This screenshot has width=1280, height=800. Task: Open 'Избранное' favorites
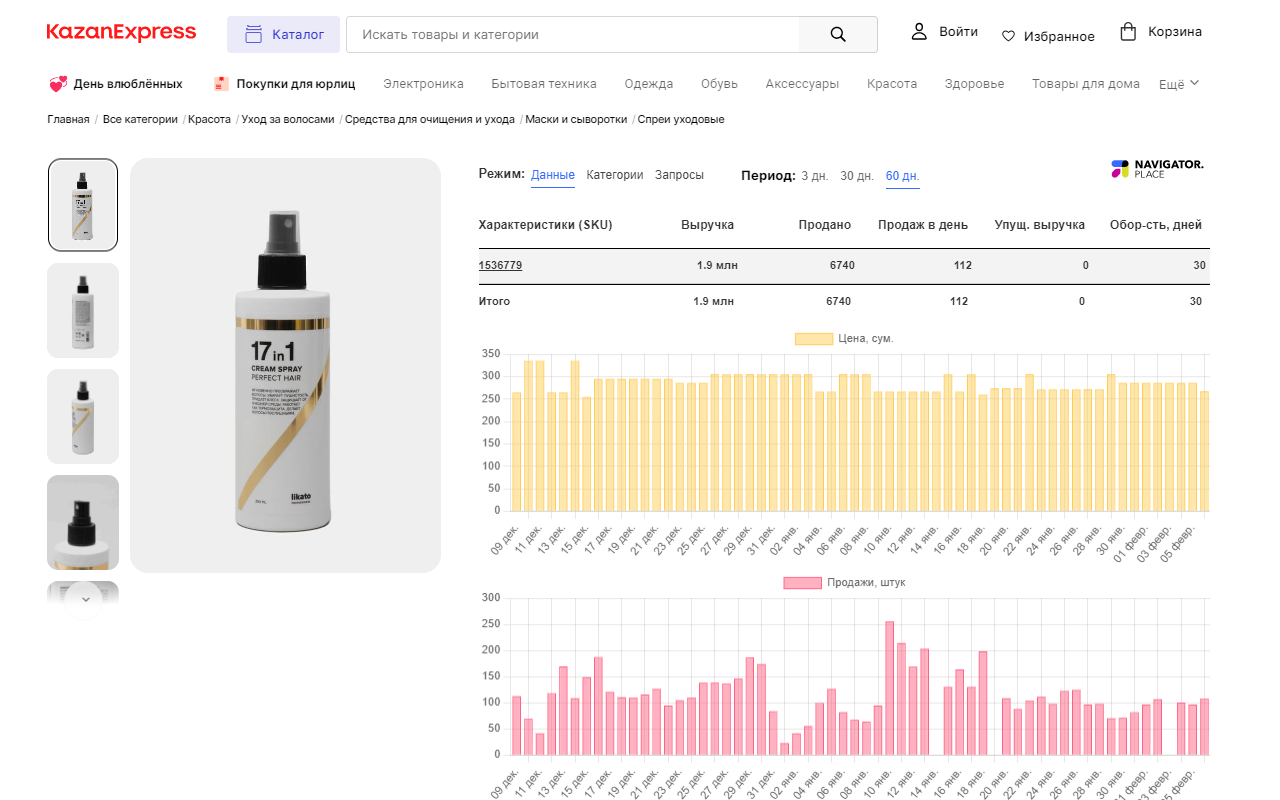click(x=1059, y=36)
